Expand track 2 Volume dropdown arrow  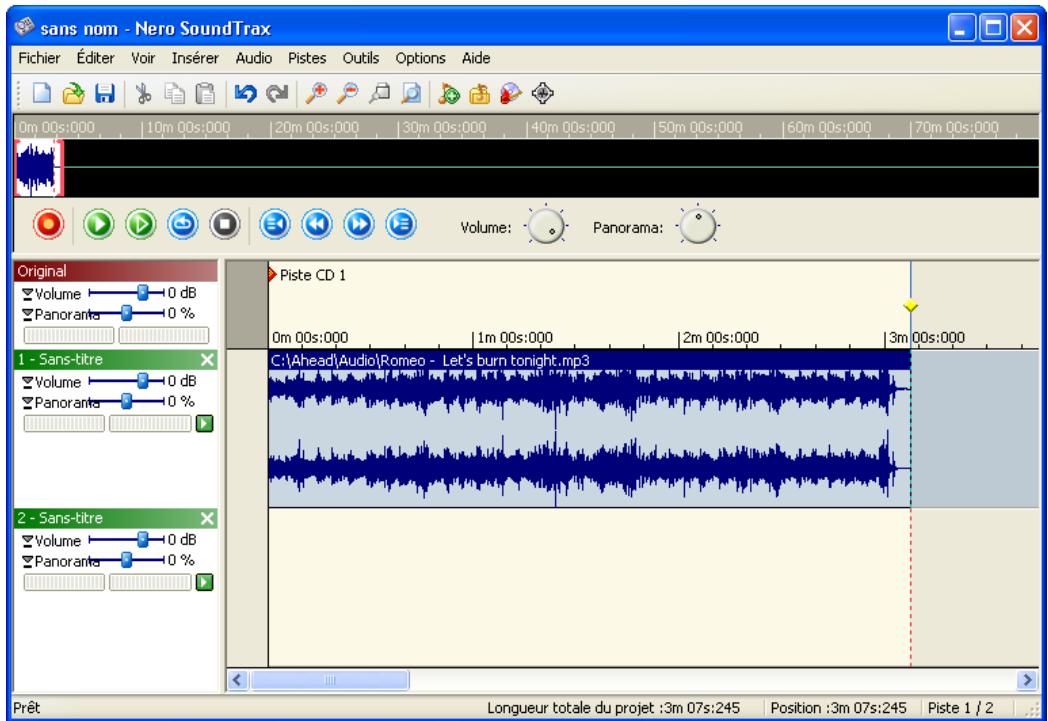point(27,541)
